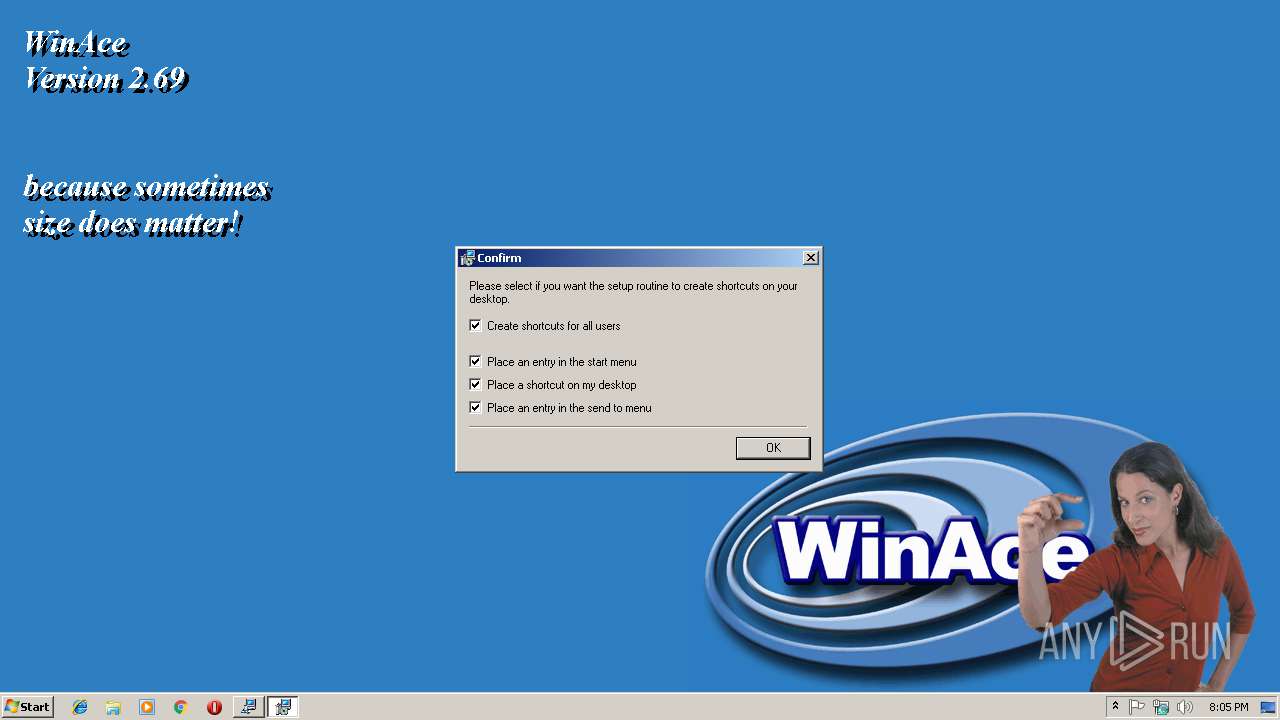Open the Start menu

click(27, 707)
